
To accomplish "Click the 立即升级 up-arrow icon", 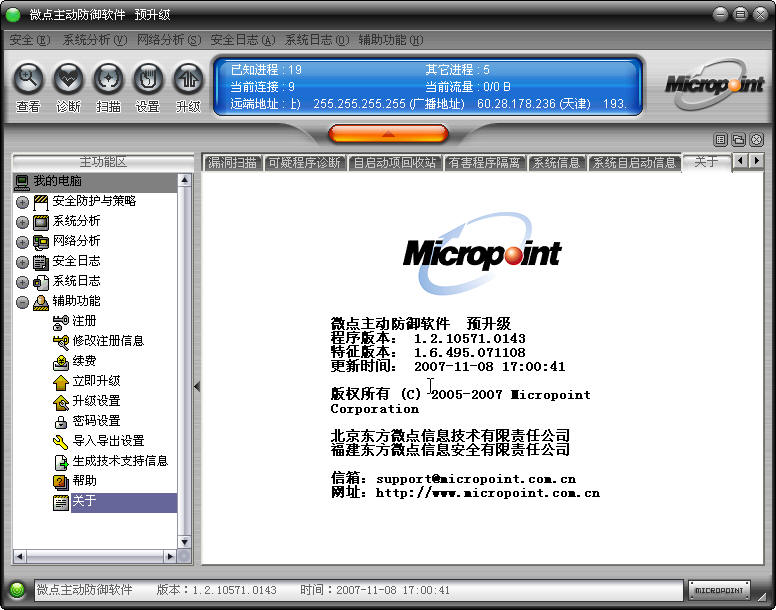I will click(60, 382).
